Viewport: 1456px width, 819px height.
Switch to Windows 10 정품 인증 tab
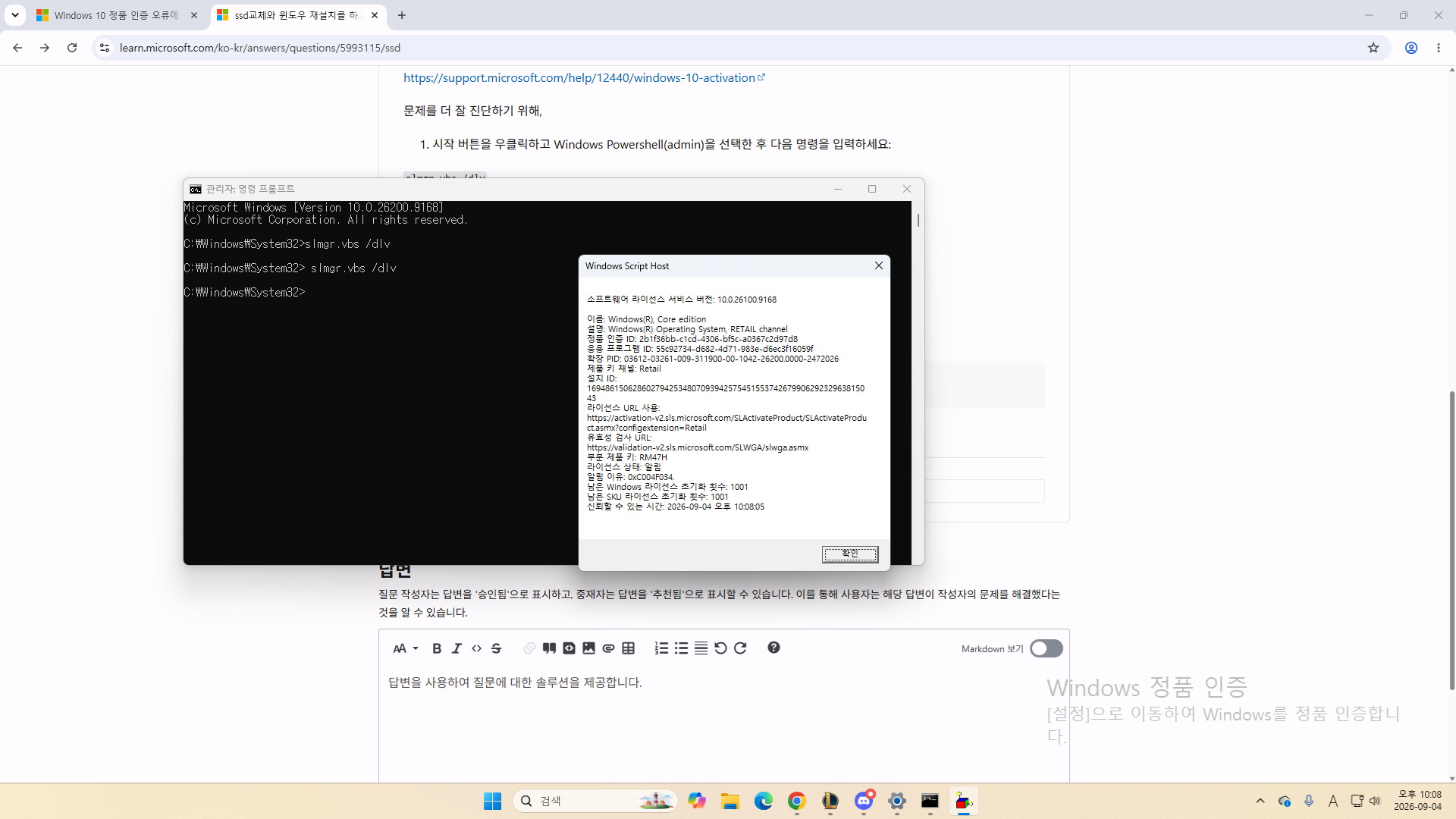tap(117, 15)
